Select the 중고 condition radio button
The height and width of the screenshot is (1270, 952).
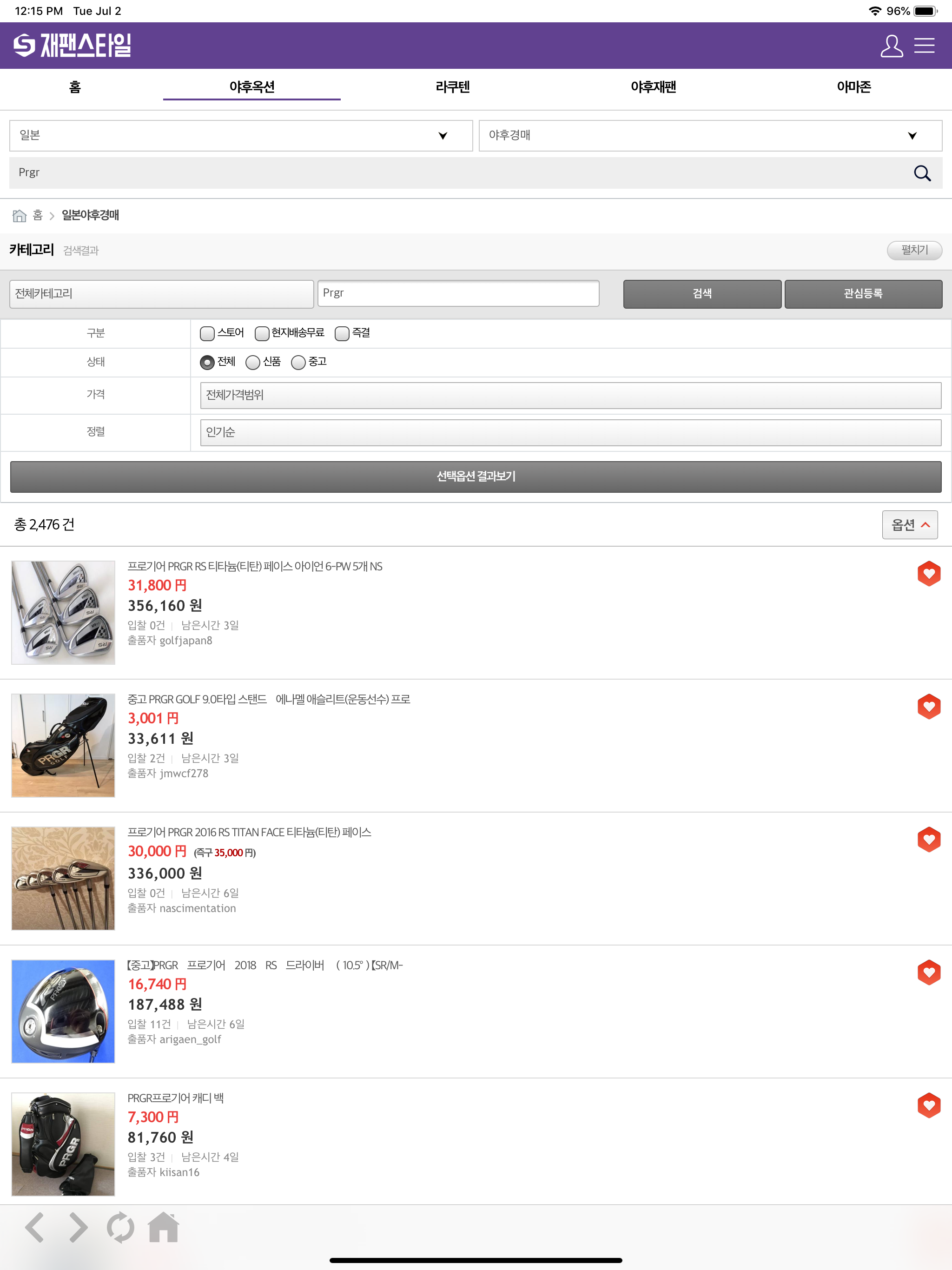point(298,362)
